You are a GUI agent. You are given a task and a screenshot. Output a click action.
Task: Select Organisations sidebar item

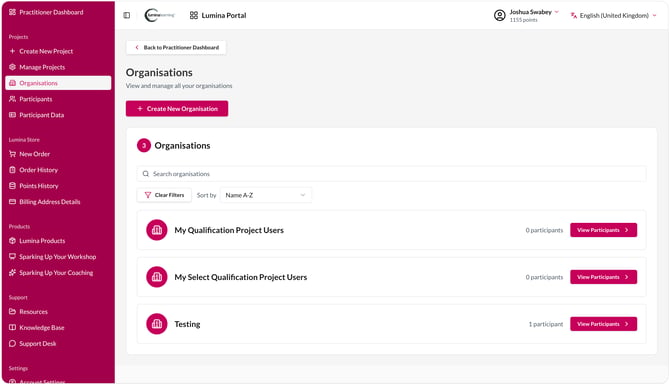(x=58, y=83)
